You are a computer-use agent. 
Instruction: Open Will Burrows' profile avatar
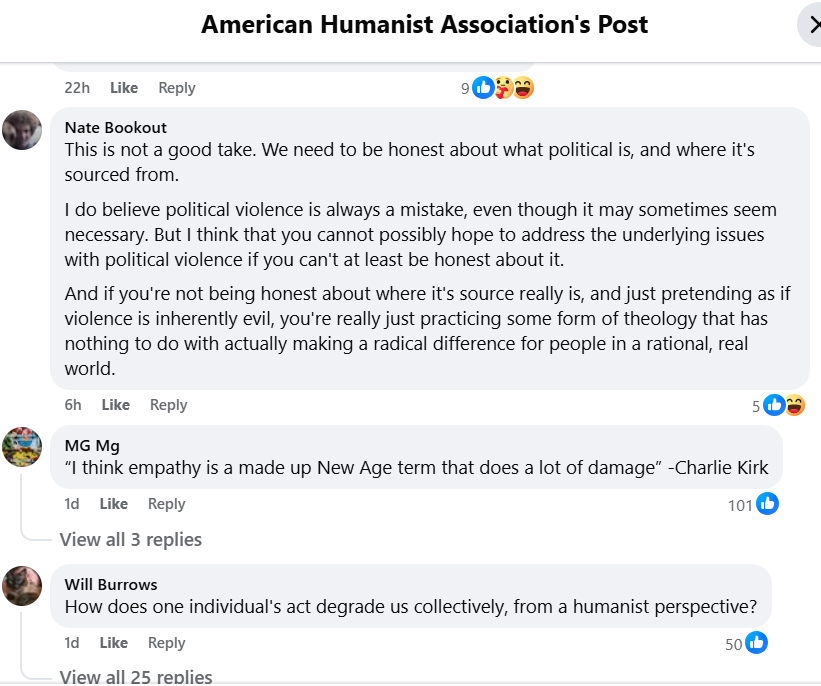click(22, 586)
